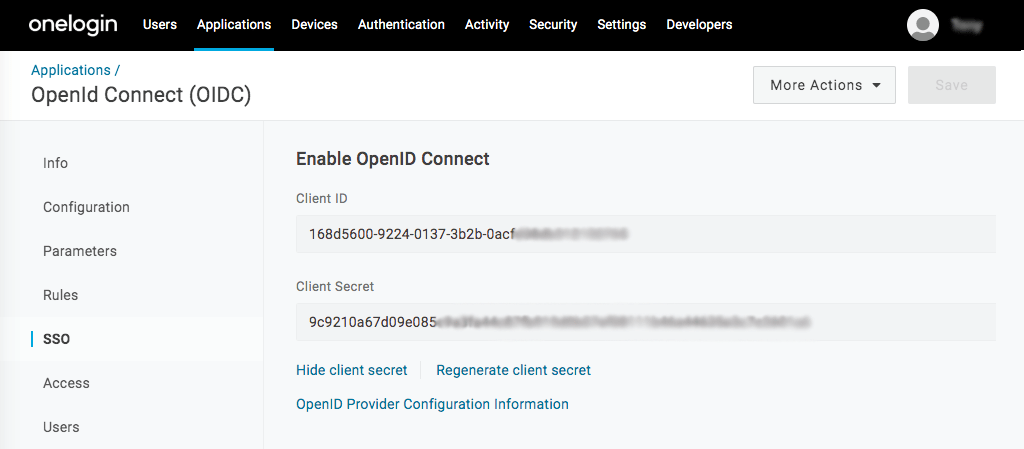Viewport: 1024px width, 449px height.
Task: Open the Activity menu
Action: pos(487,24)
